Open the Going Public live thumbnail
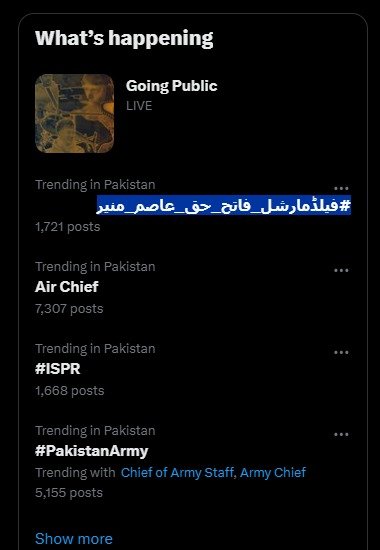380x550 pixels. pyautogui.click(x=74, y=113)
